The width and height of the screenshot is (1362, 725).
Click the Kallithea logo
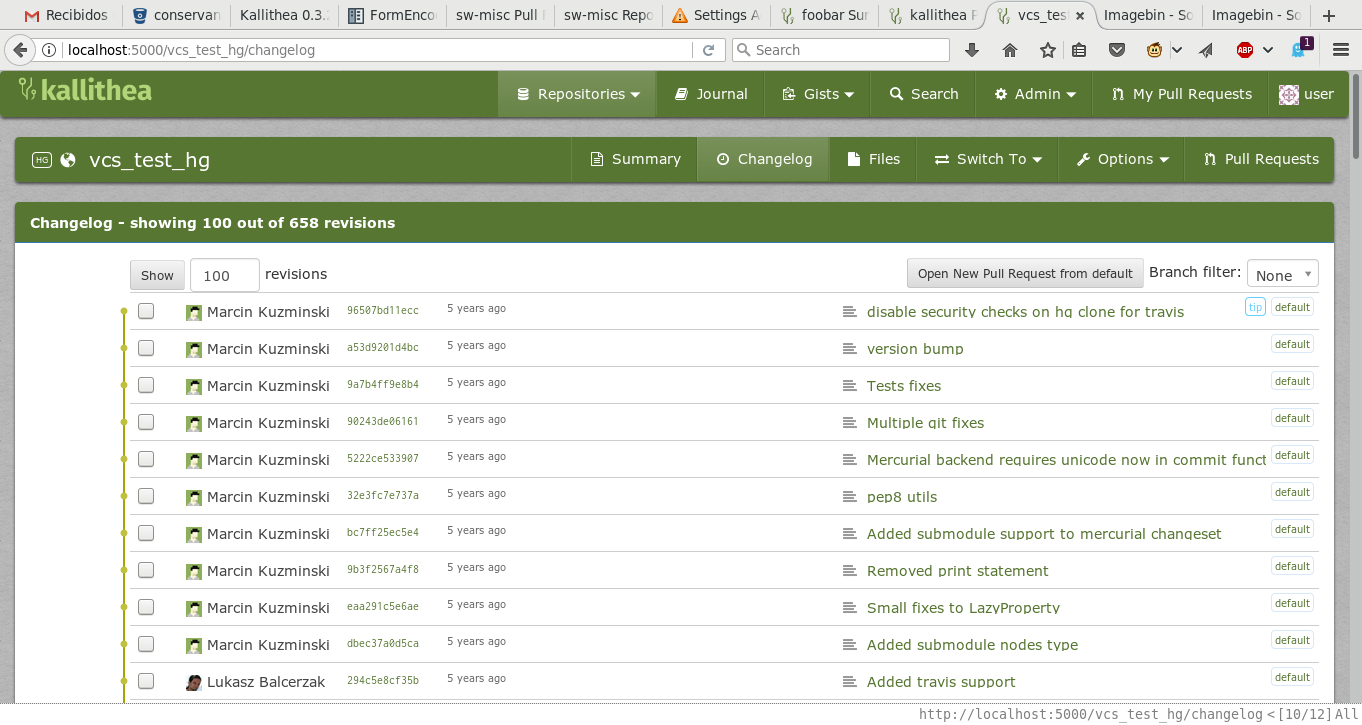coord(85,91)
